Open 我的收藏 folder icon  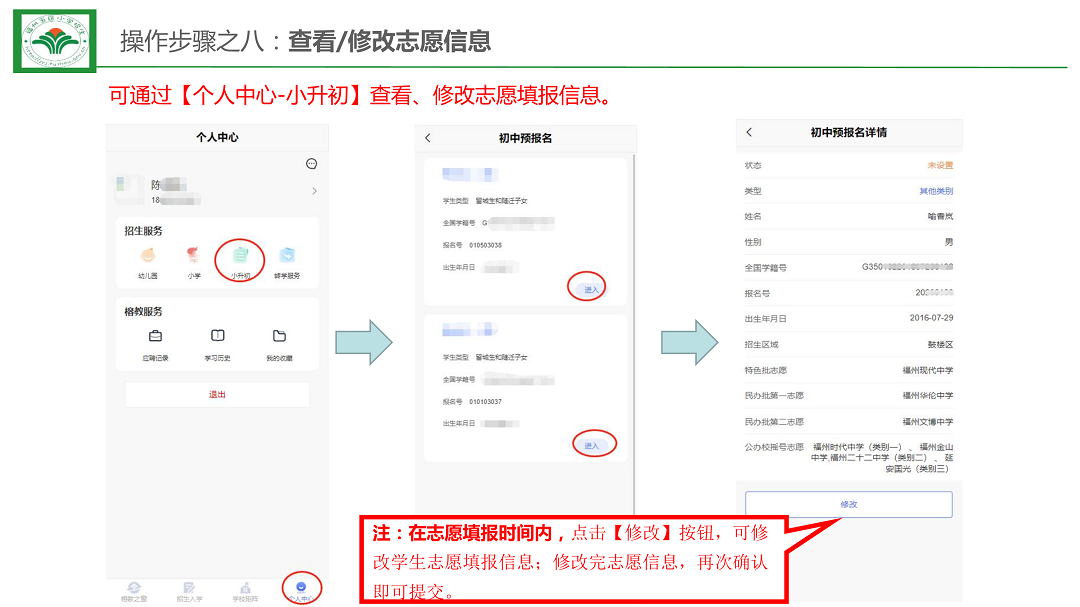279,337
